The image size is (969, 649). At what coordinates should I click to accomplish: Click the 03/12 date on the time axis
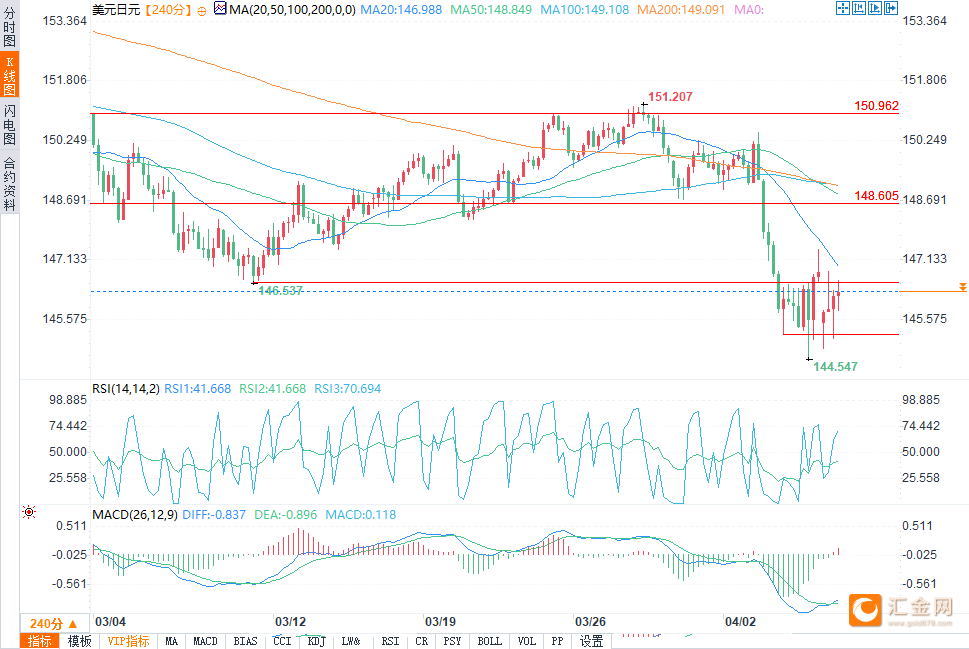pos(290,622)
